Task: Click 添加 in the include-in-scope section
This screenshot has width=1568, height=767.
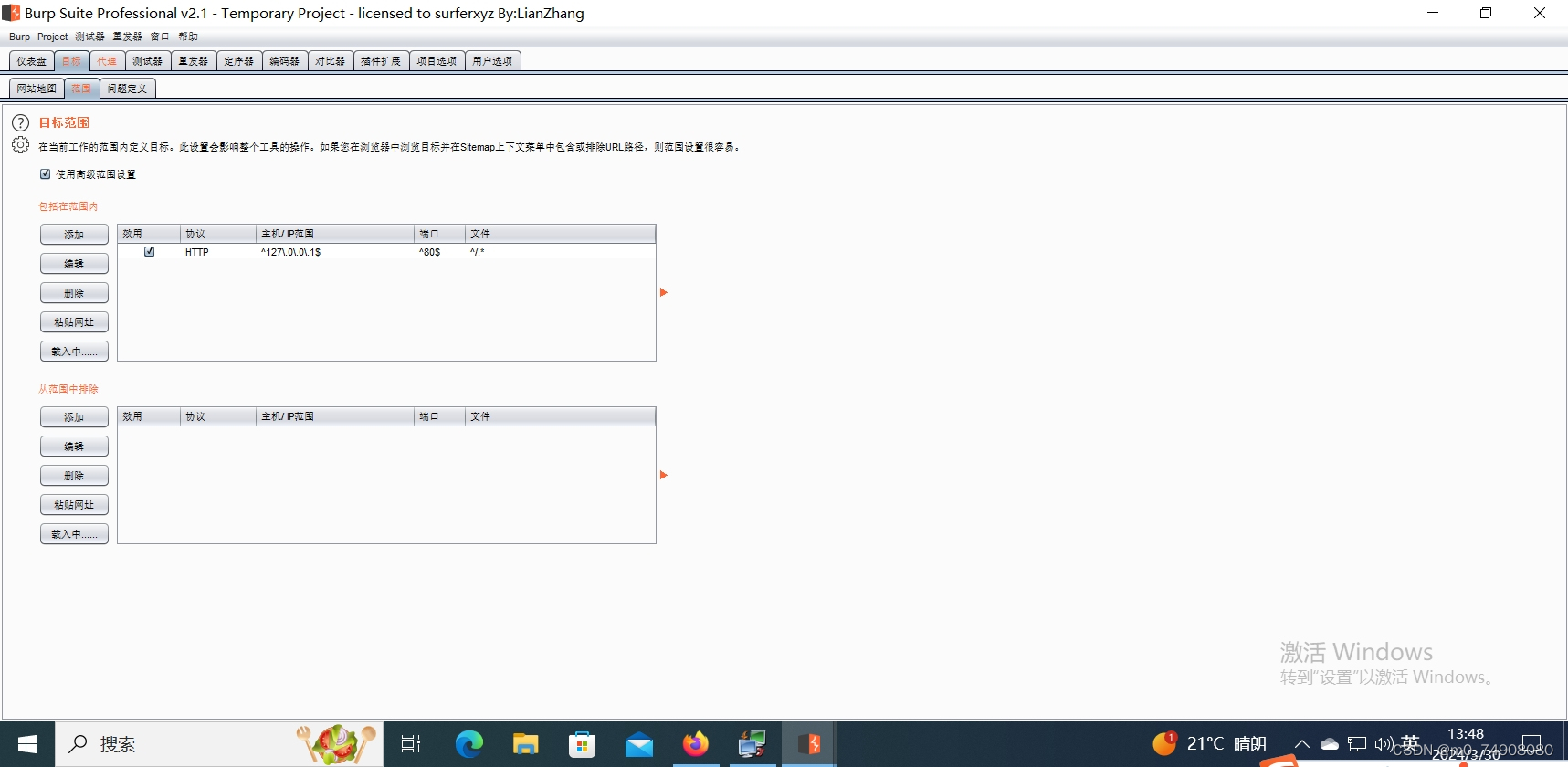Action: click(x=74, y=235)
